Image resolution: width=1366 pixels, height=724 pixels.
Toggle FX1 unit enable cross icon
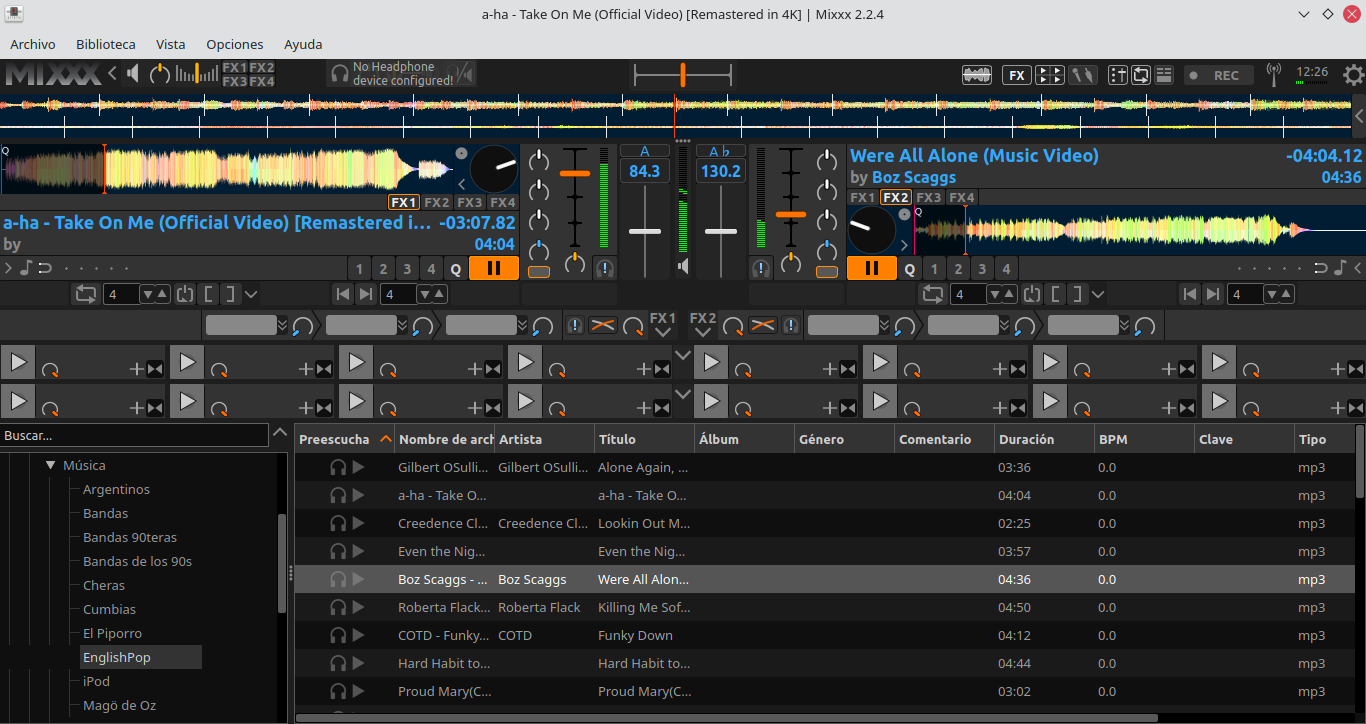point(602,325)
